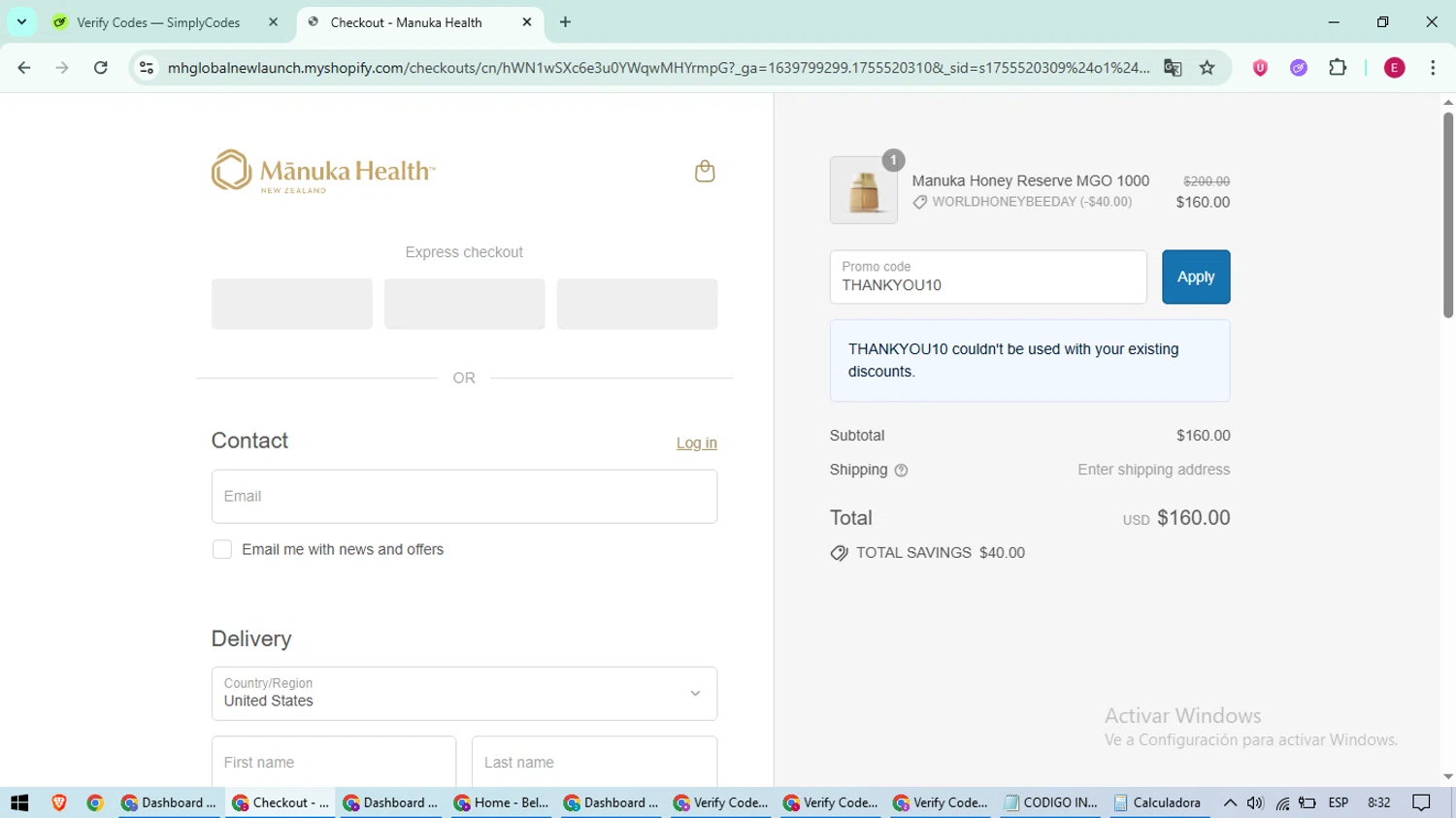This screenshot has height=818, width=1456.
Task: Close the Checkout Manuka Health tab
Action: coord(527,21)
